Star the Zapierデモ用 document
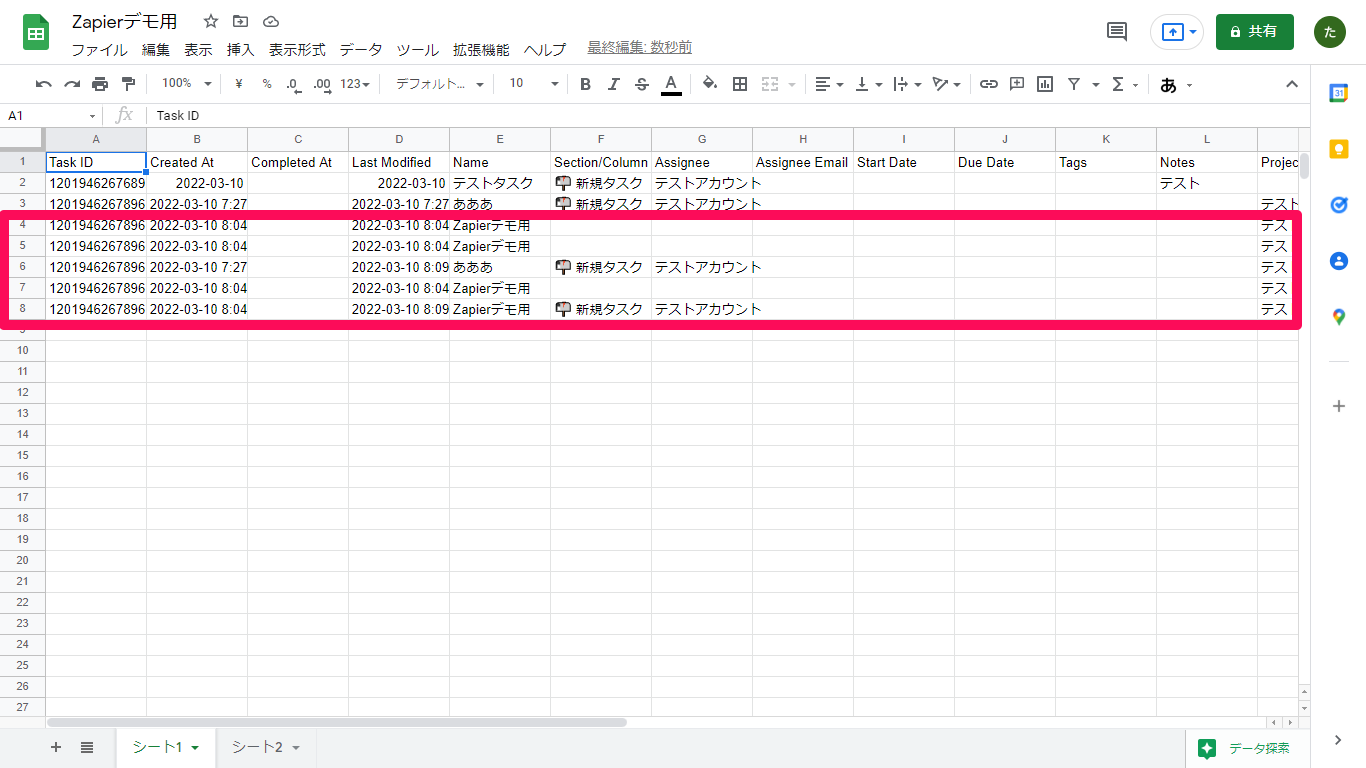The image size is (1366, 768). tap(210, 21)
